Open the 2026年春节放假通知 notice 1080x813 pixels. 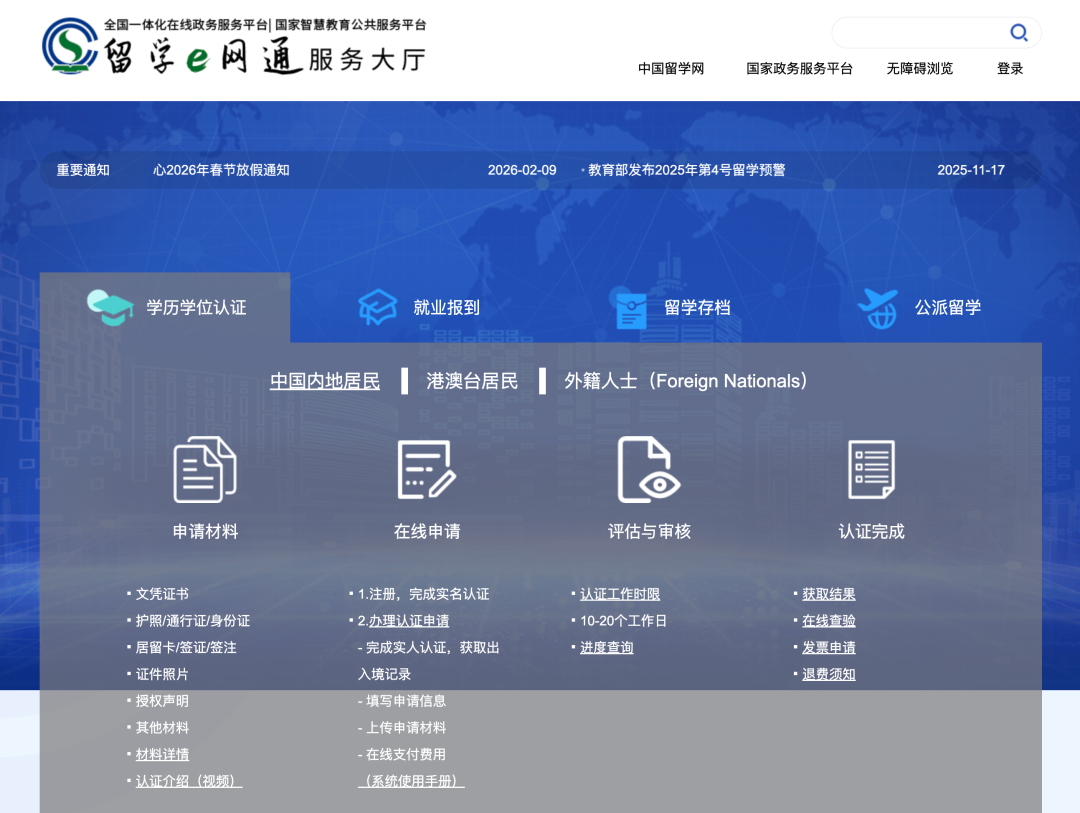[222, 170]
